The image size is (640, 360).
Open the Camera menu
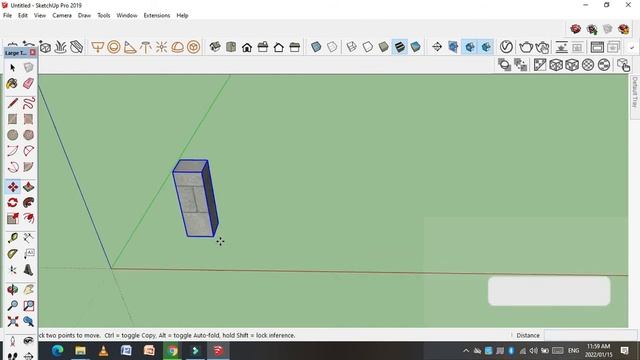point(62,16)
